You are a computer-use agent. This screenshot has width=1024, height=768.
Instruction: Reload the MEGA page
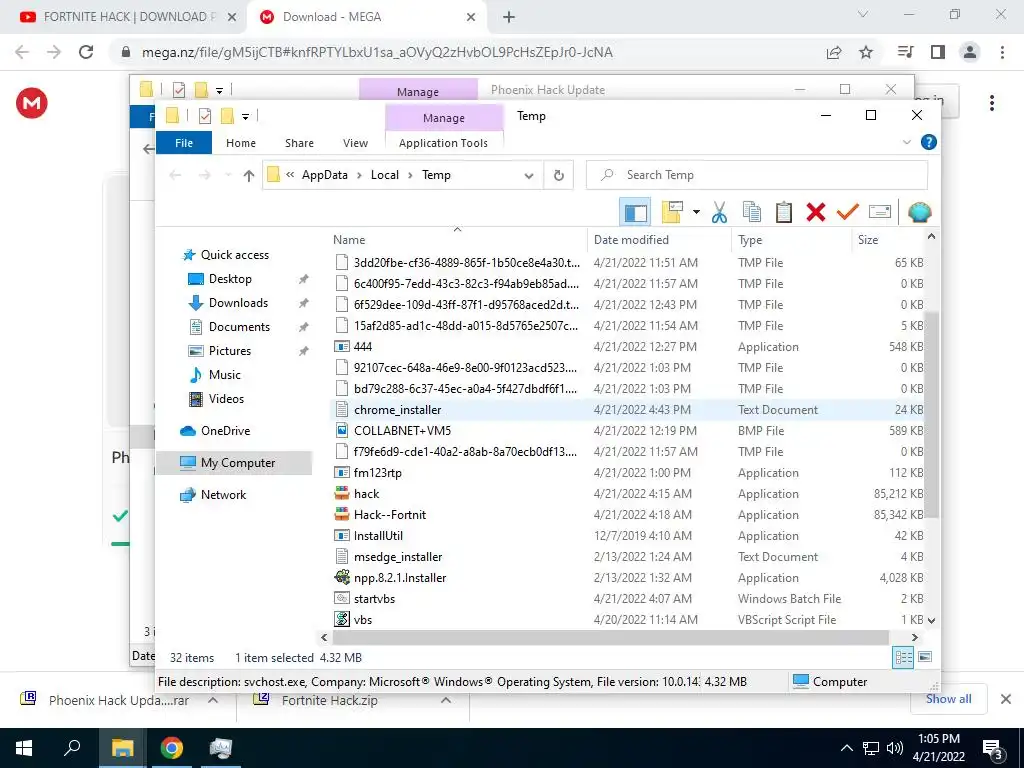click(x=86, y=52)
